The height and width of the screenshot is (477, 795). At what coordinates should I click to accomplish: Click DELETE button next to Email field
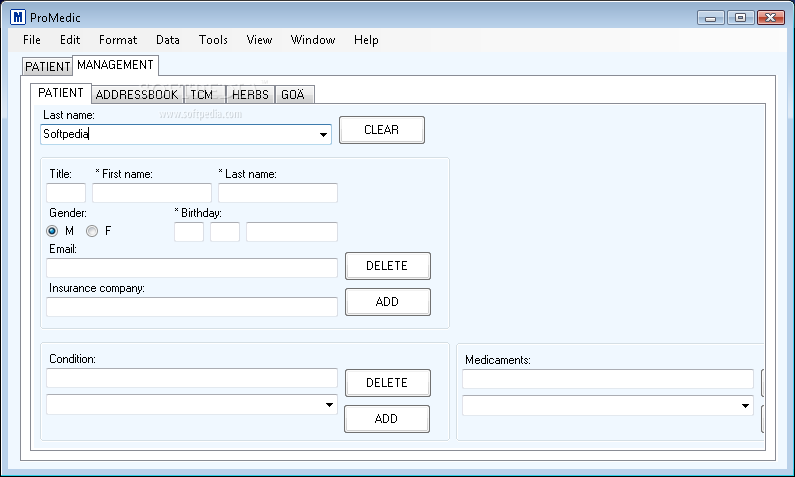pyautogui.click(x=388, y=266)
